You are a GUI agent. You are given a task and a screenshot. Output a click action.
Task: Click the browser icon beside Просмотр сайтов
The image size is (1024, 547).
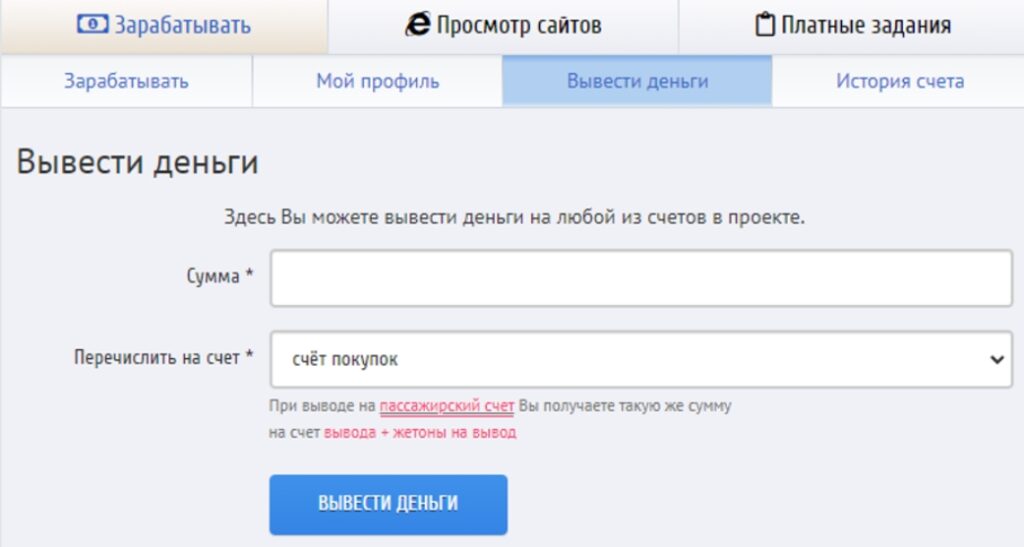tap(417, 25)
